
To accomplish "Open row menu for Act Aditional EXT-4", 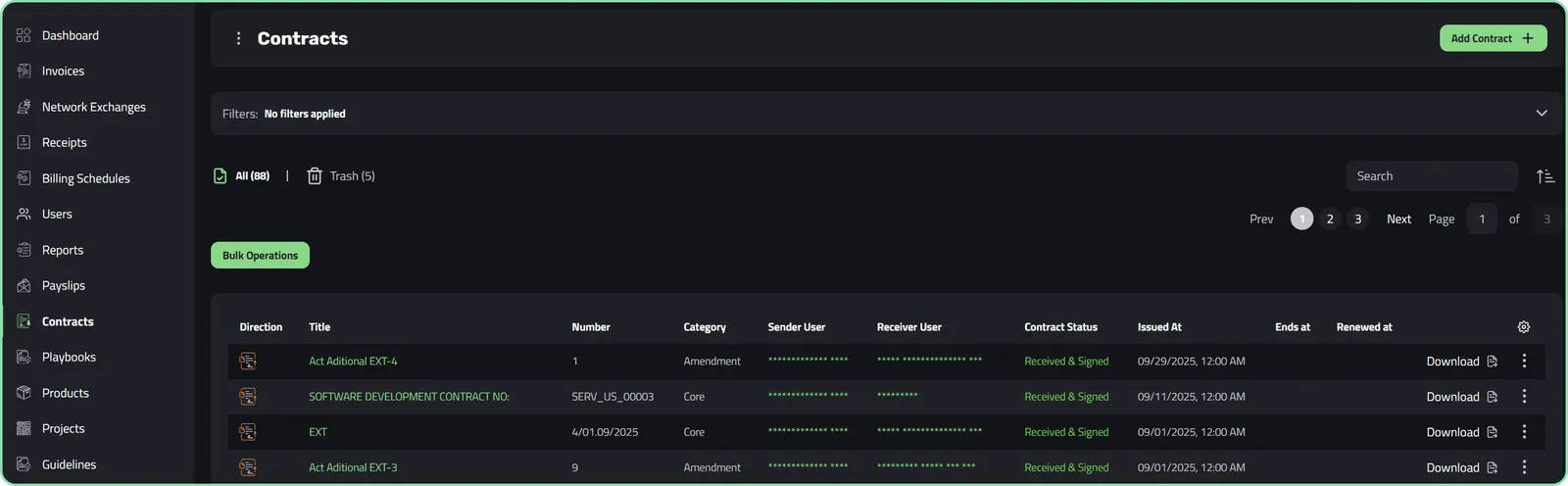I will pos(1524,362).
